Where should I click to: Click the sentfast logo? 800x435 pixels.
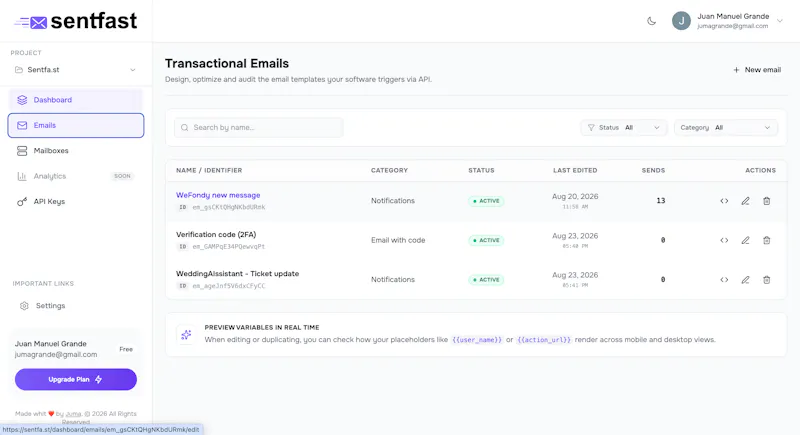76,21
